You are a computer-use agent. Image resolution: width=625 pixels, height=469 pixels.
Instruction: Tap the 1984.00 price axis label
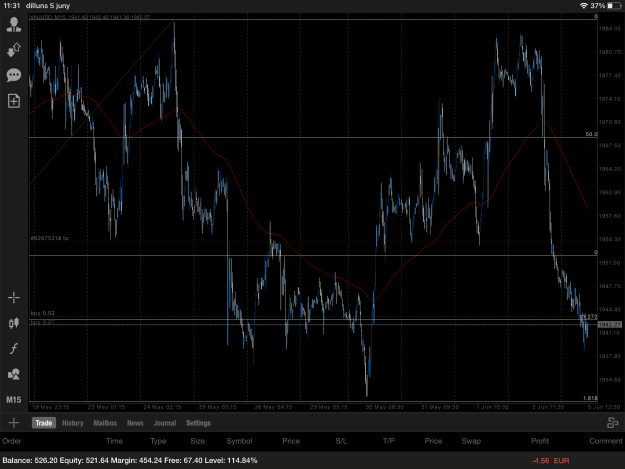point(609,29)
